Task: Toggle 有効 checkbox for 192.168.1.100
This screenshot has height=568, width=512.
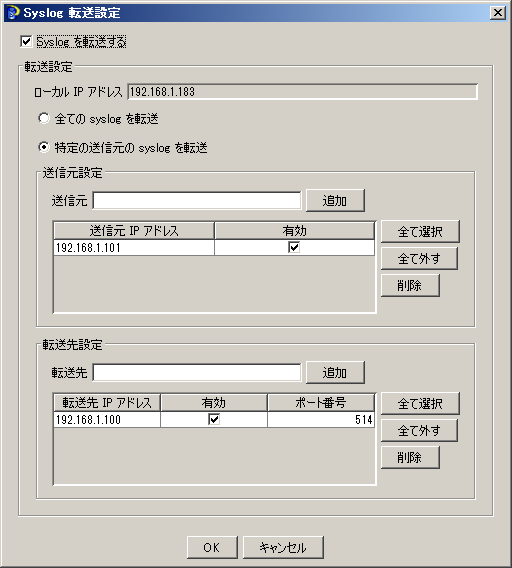Action: pyautogui.click(x=214, y=419)
